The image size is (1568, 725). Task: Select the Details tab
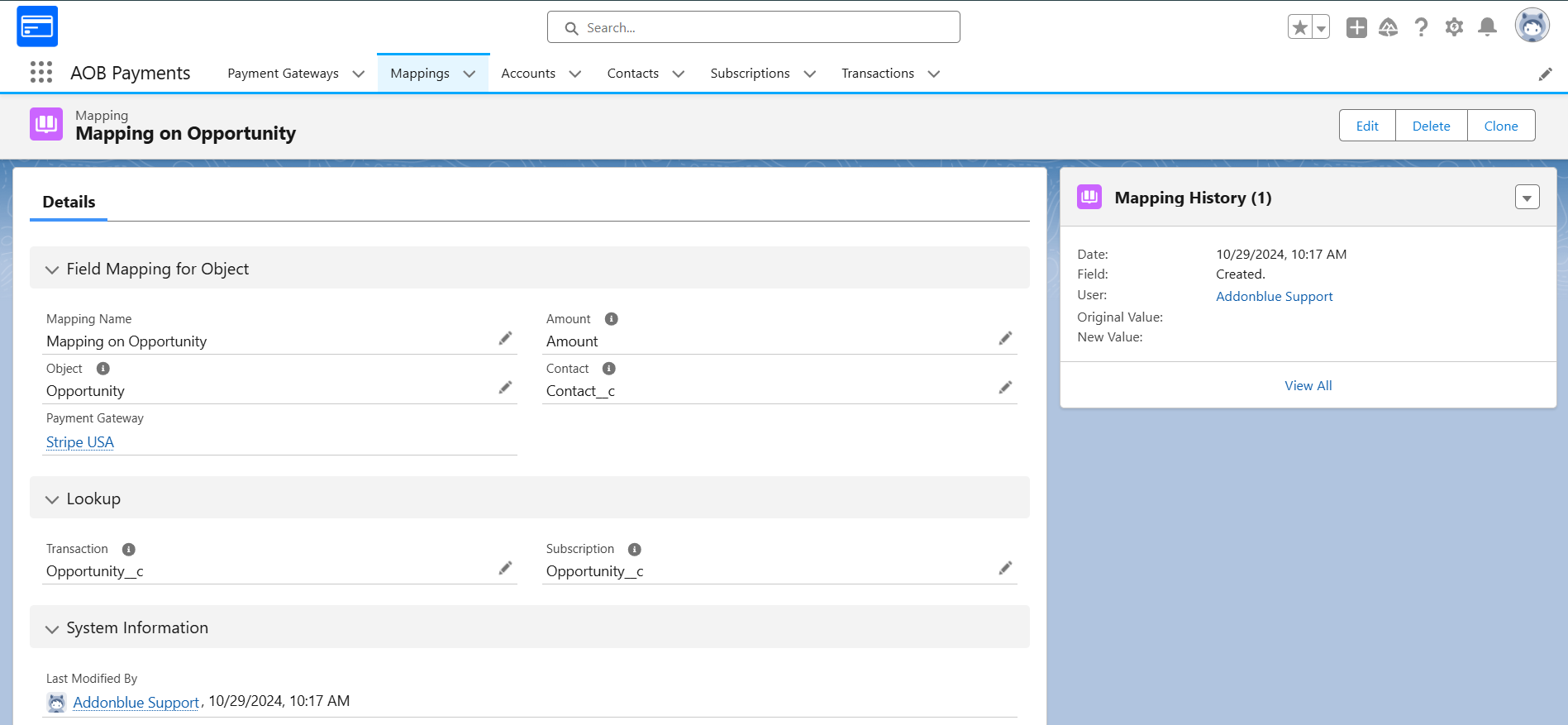click(69, 202)
